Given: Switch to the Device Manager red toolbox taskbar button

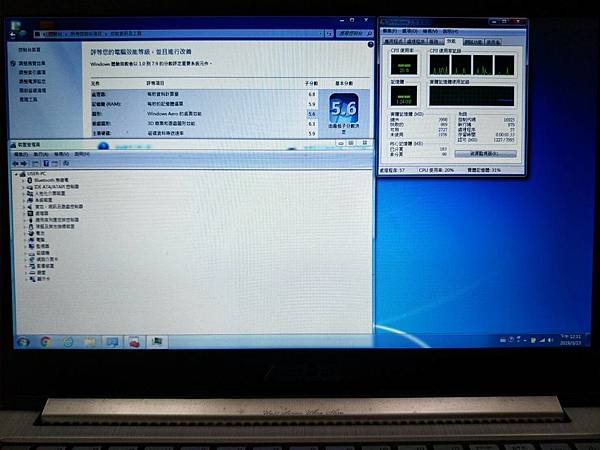Looking at the screenshot, I should click(x=134, y=341).
